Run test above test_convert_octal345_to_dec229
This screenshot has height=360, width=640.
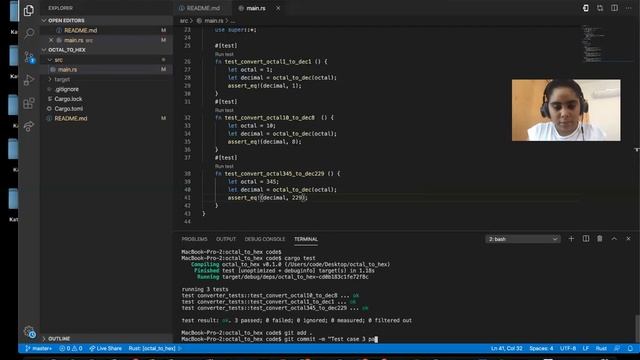point(224,166)
